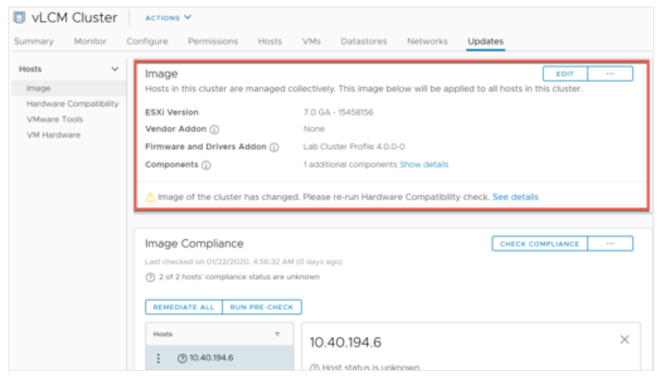Close the 10.40.194.6 details panel
This screenshot has height=380, width=662.
624,339
